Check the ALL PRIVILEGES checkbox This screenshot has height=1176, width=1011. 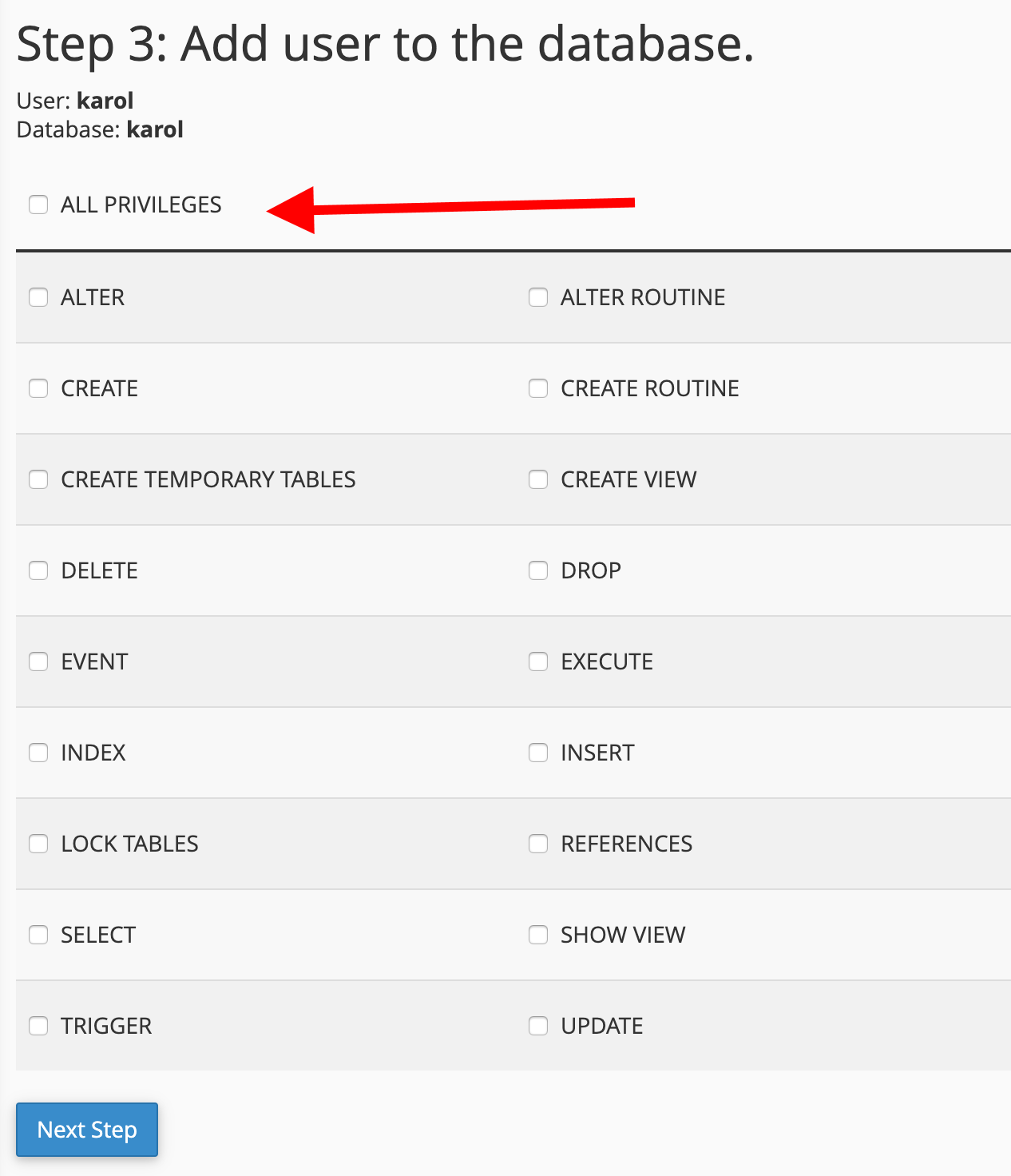(38, 205)
